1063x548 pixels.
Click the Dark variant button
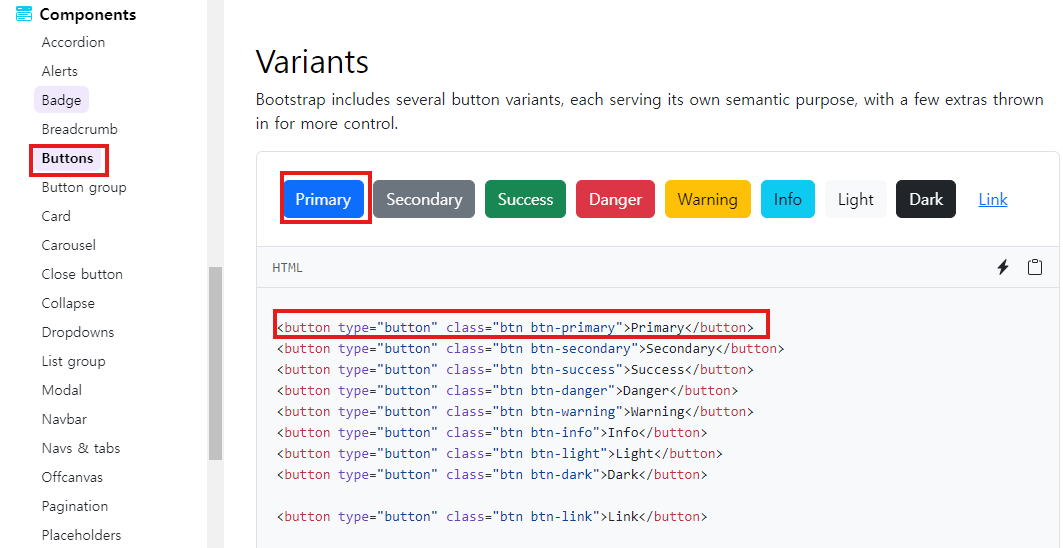pyautogui.click(x=926, y=199)
